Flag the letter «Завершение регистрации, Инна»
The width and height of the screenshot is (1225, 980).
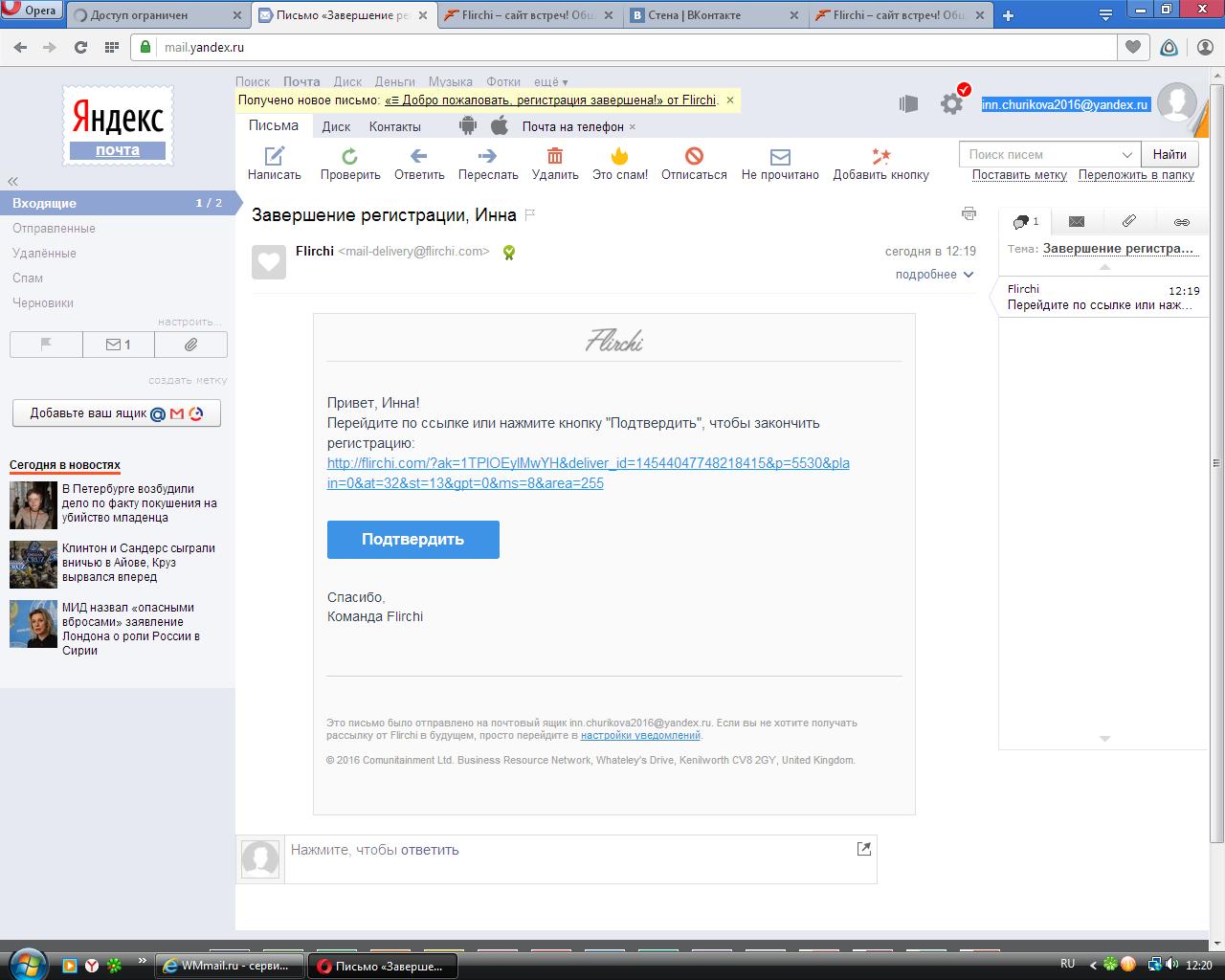[529, 215]
